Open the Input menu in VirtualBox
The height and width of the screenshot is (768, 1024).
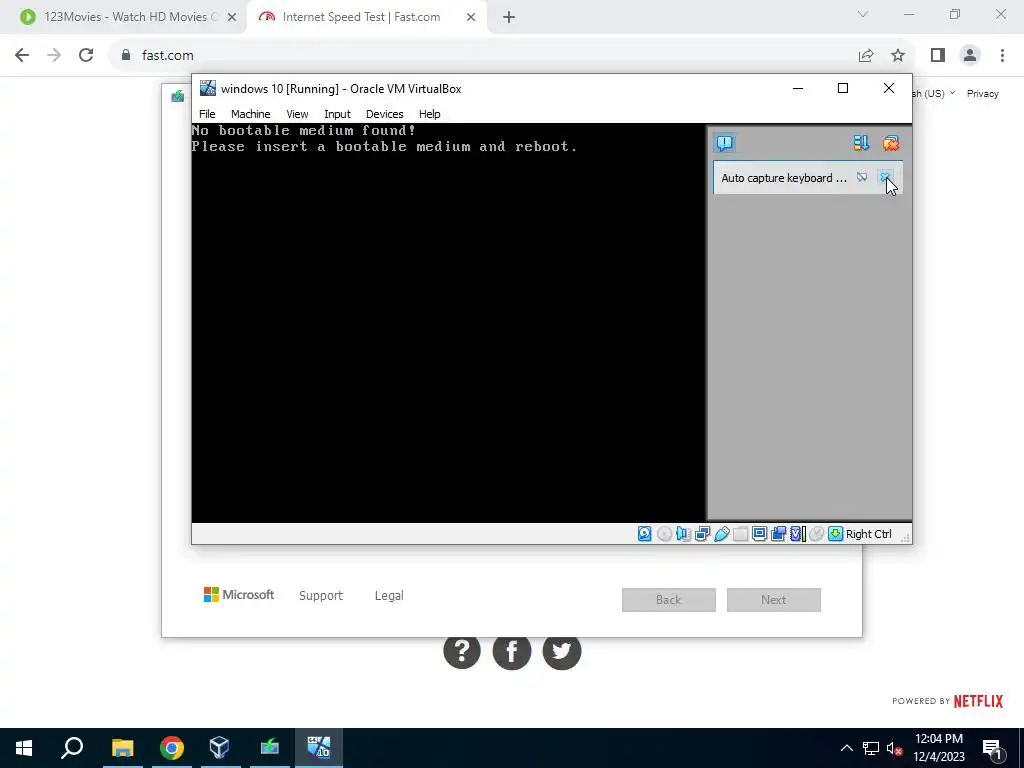pyautogui.click(x=337, y=114)
